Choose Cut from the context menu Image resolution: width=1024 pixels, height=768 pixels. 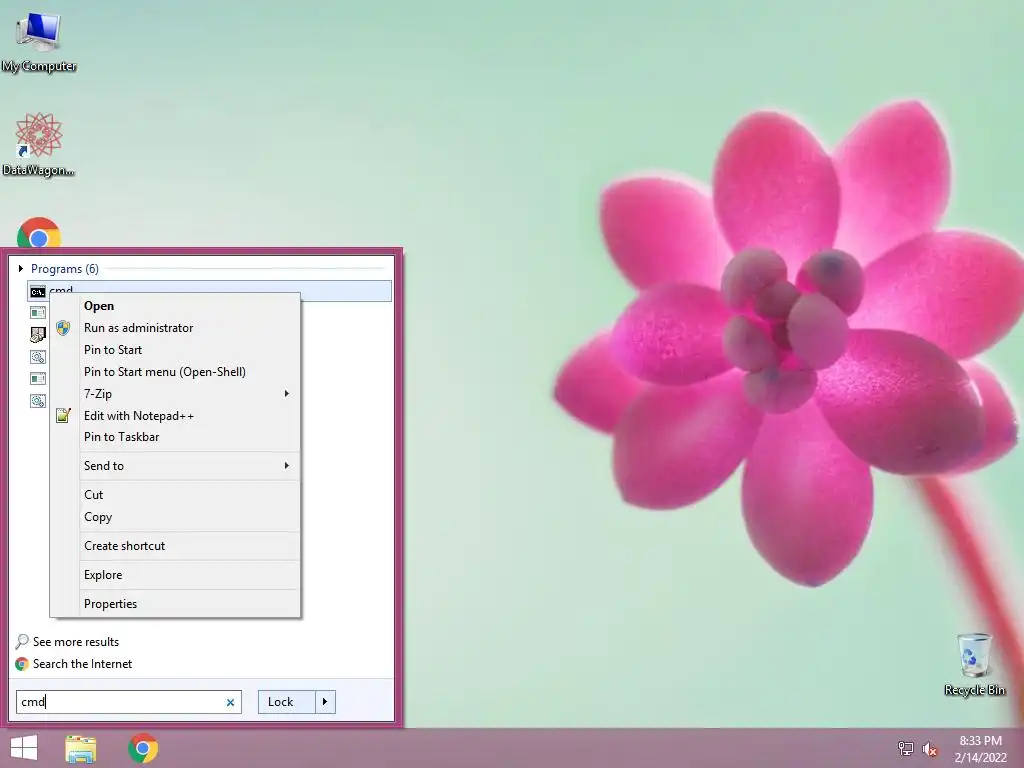175,494
